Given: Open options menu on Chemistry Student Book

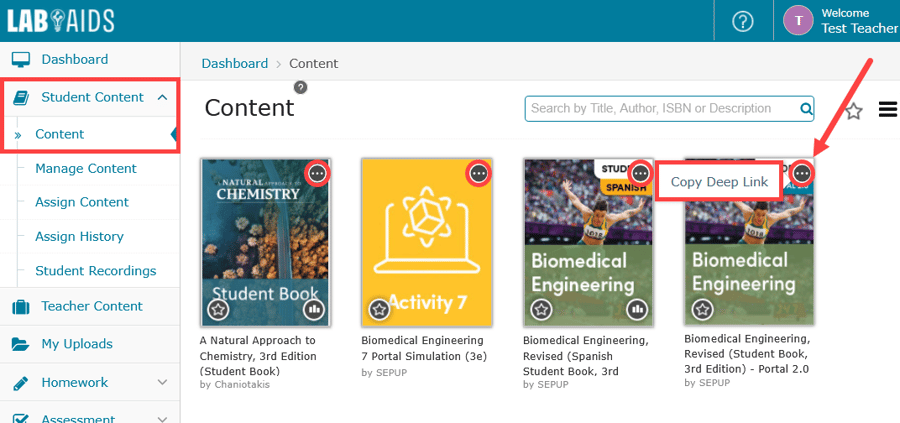Looking at the screenshot, I should pos(317,173).
